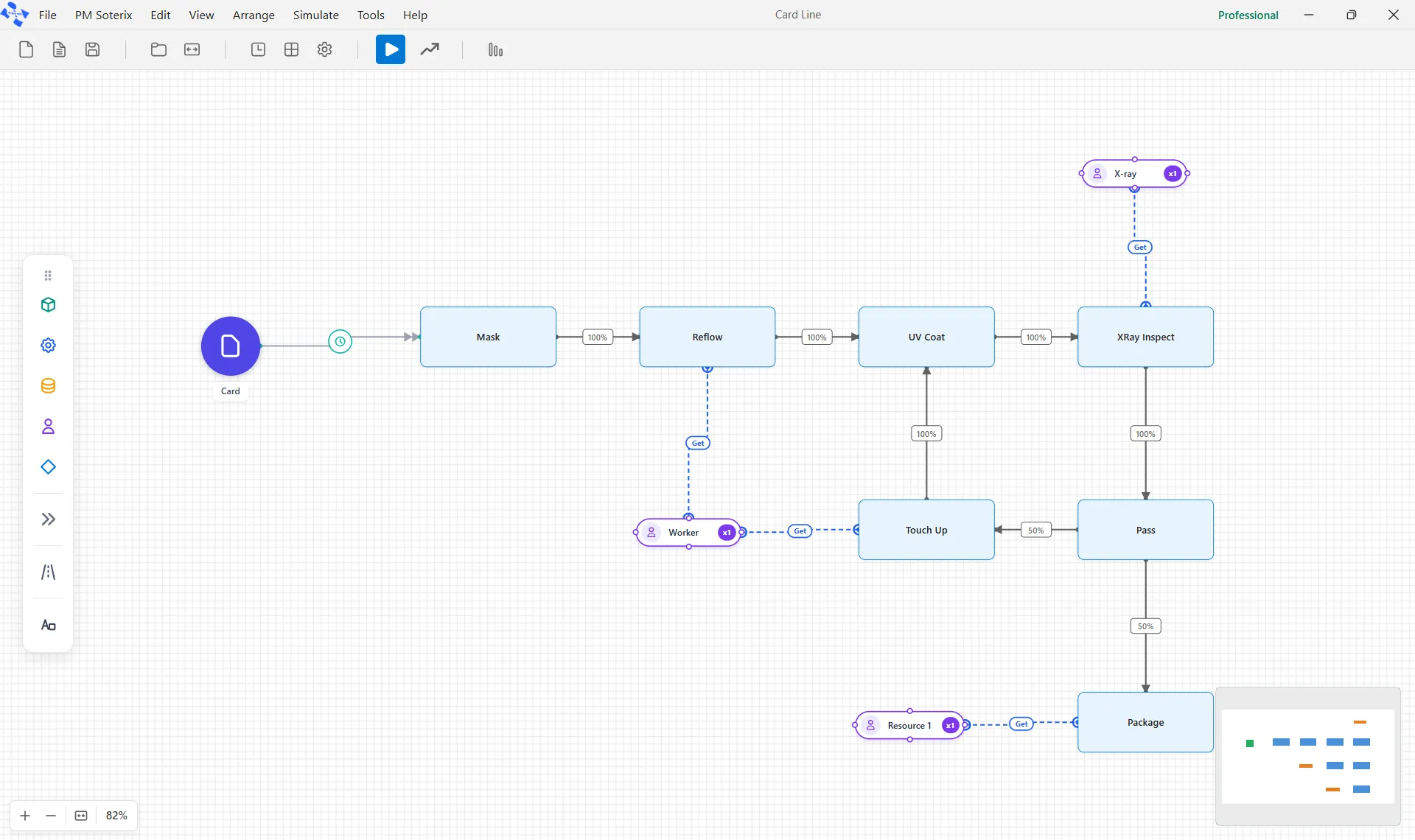Zoom out with the minus button
This screenshot has height=840, width=1415.
(51, 816)
